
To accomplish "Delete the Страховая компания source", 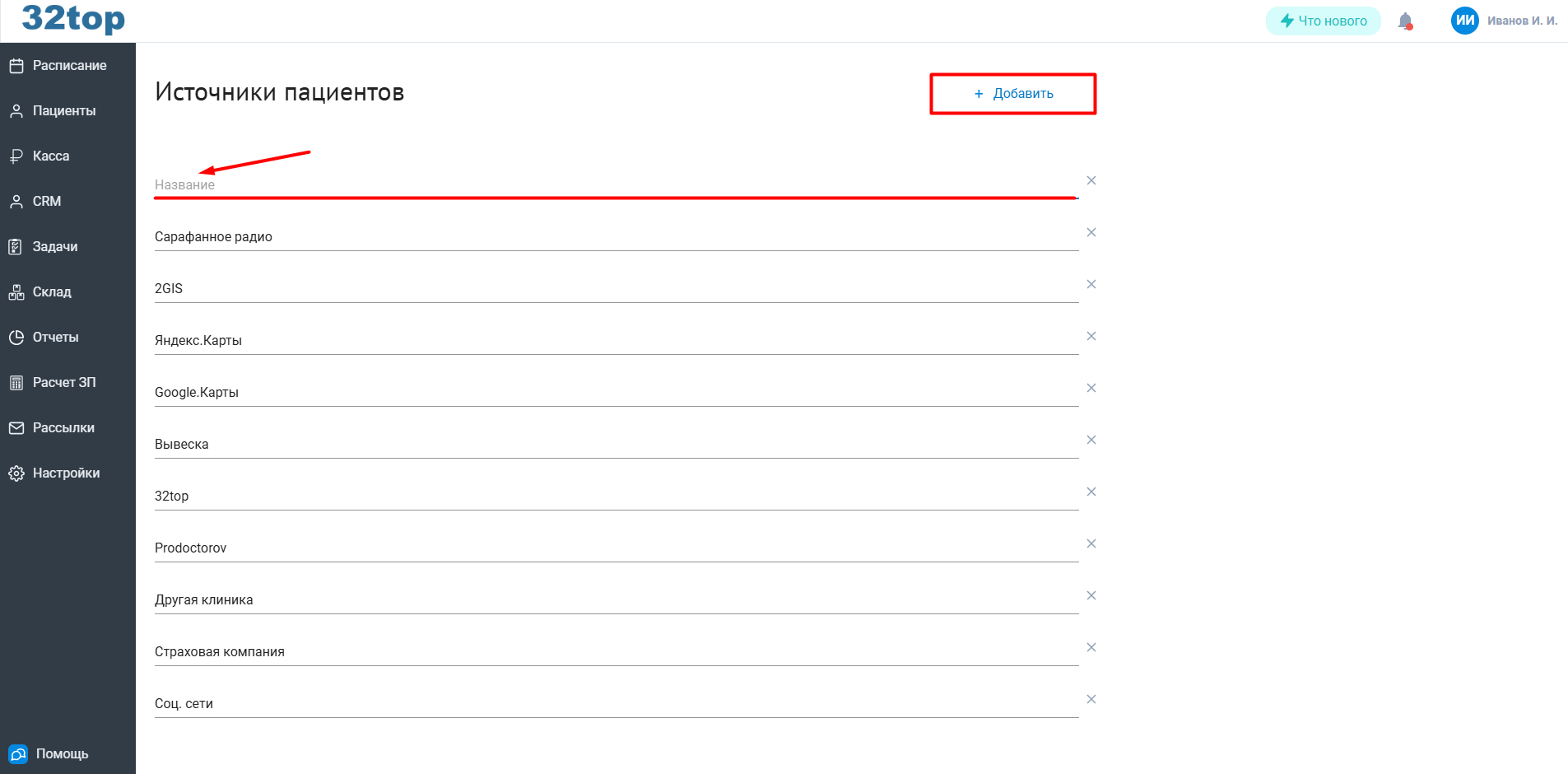I will (x=1091, y=647).
